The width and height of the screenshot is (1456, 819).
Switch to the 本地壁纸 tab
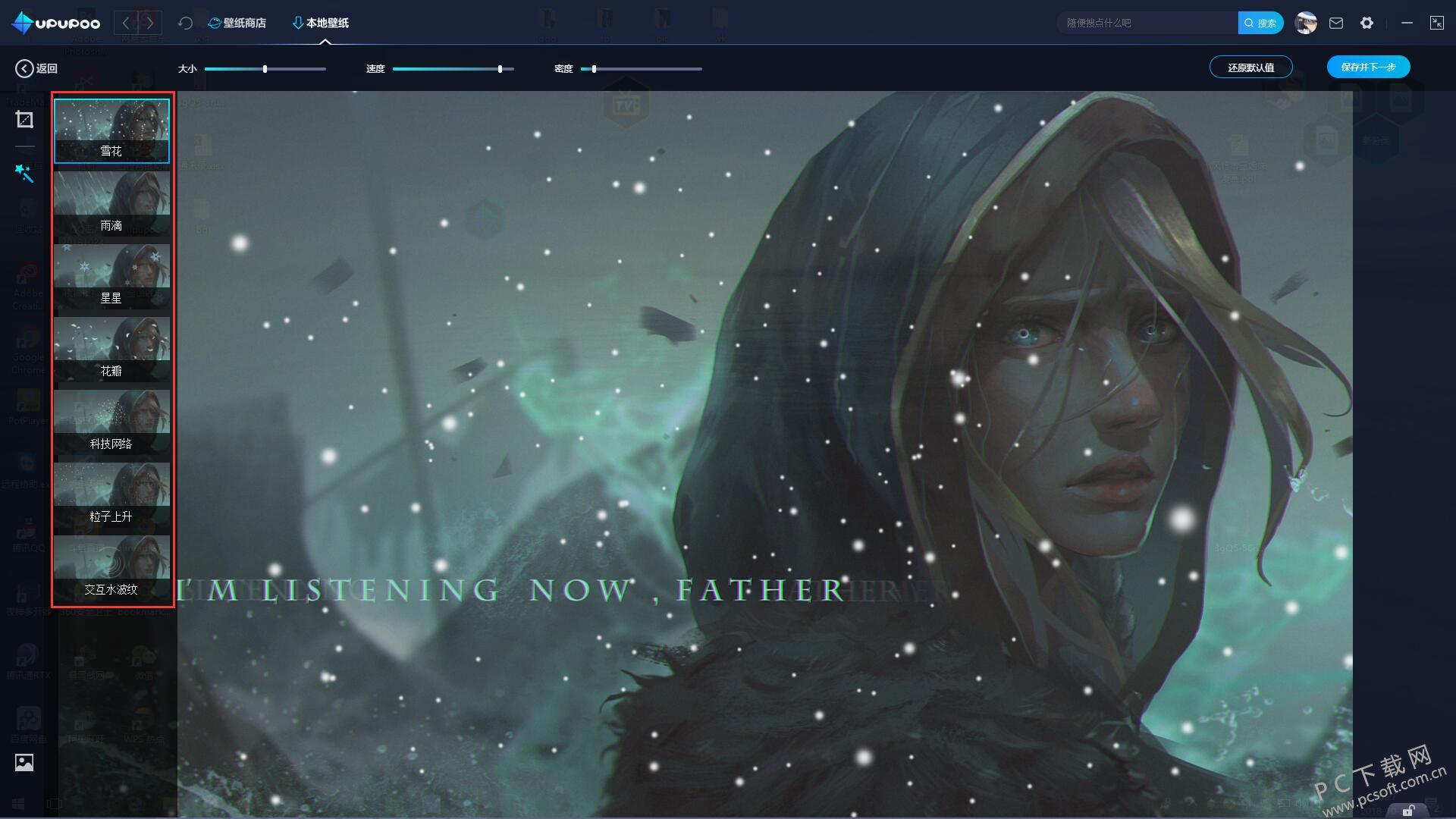(321, 23)
